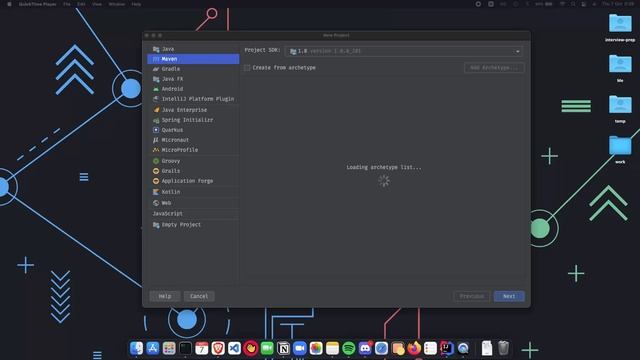Open IntelliJ IDEA dock icon
This screenshot has height=360, width=640.
[x=447, y=348]
